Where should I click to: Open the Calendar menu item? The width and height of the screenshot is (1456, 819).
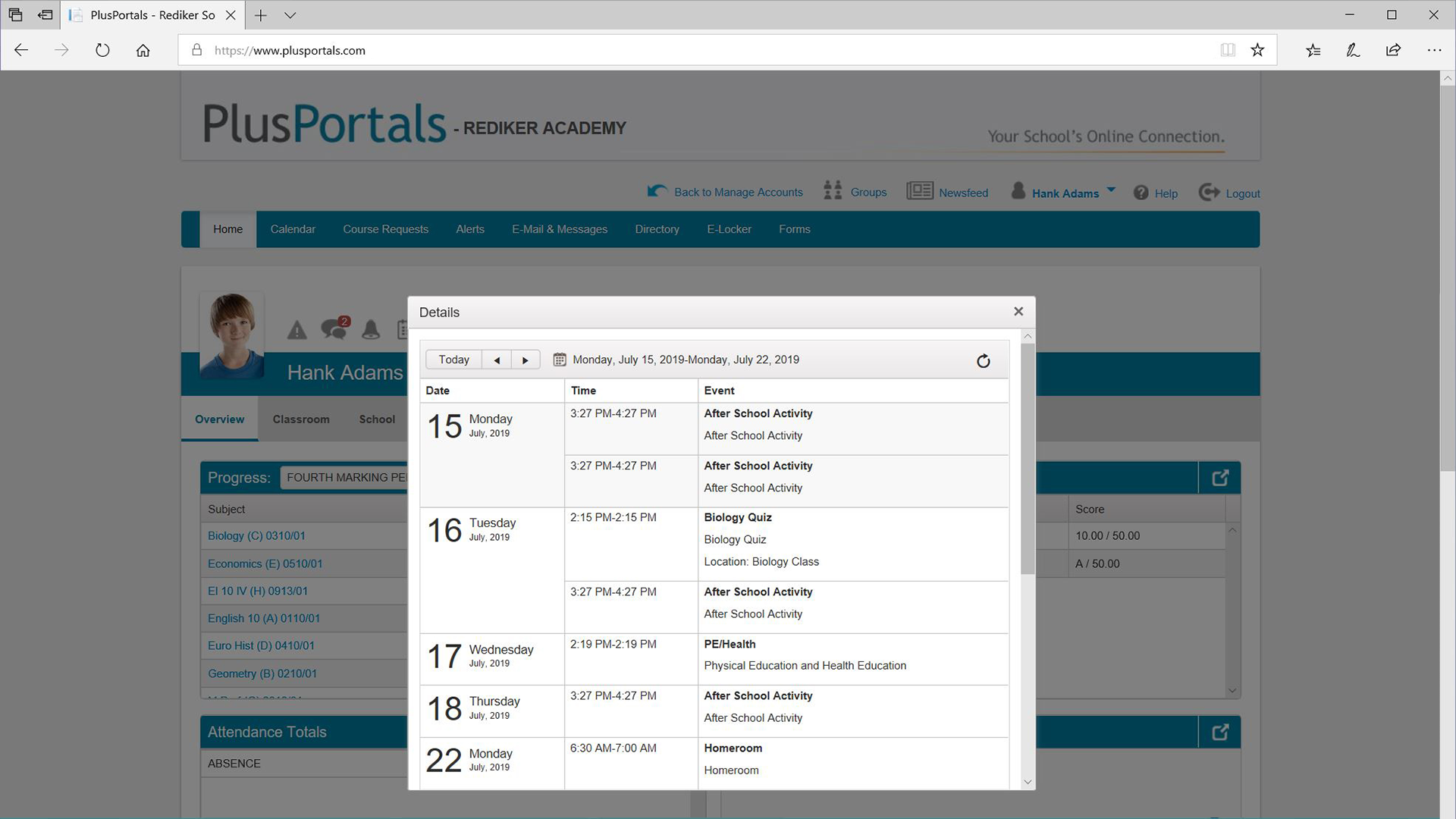(293, 229)
